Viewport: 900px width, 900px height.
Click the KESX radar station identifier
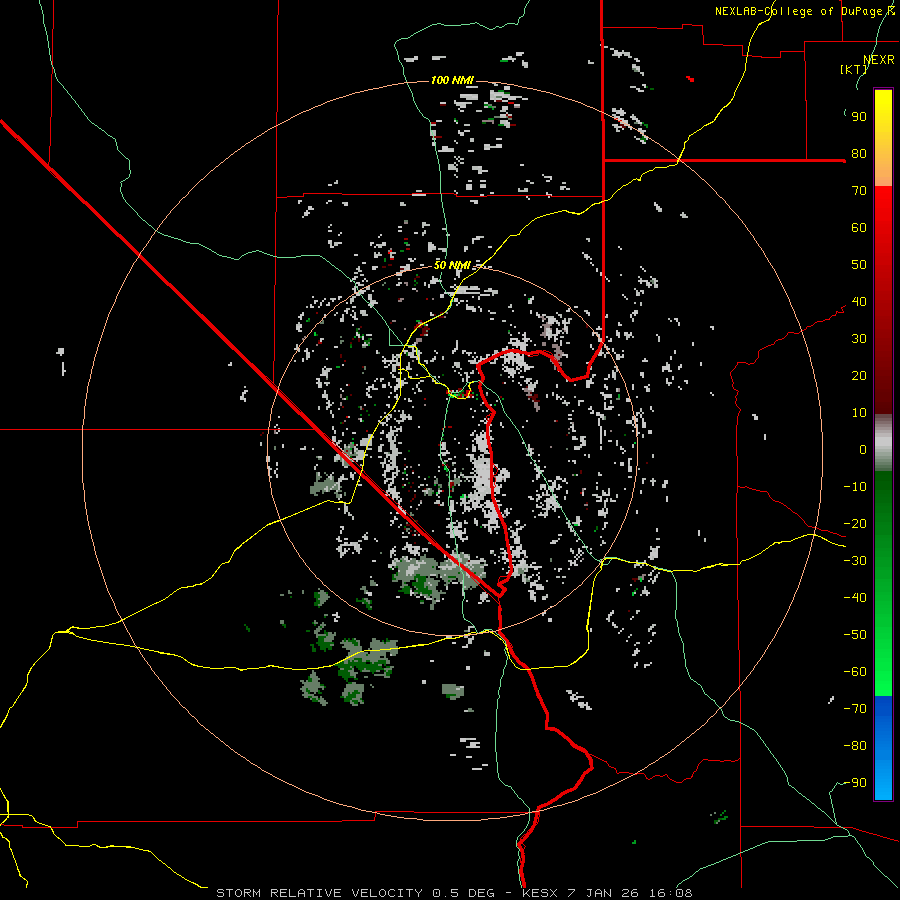pyautogui.click(x=539, y=893)
